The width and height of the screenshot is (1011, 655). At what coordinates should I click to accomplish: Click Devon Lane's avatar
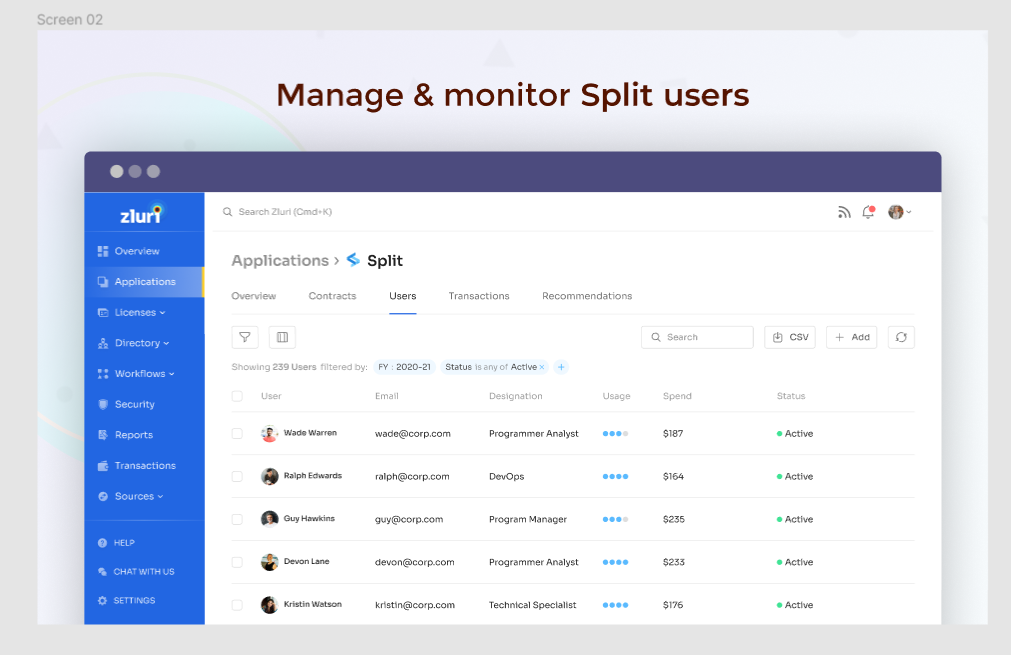[269, 562]
